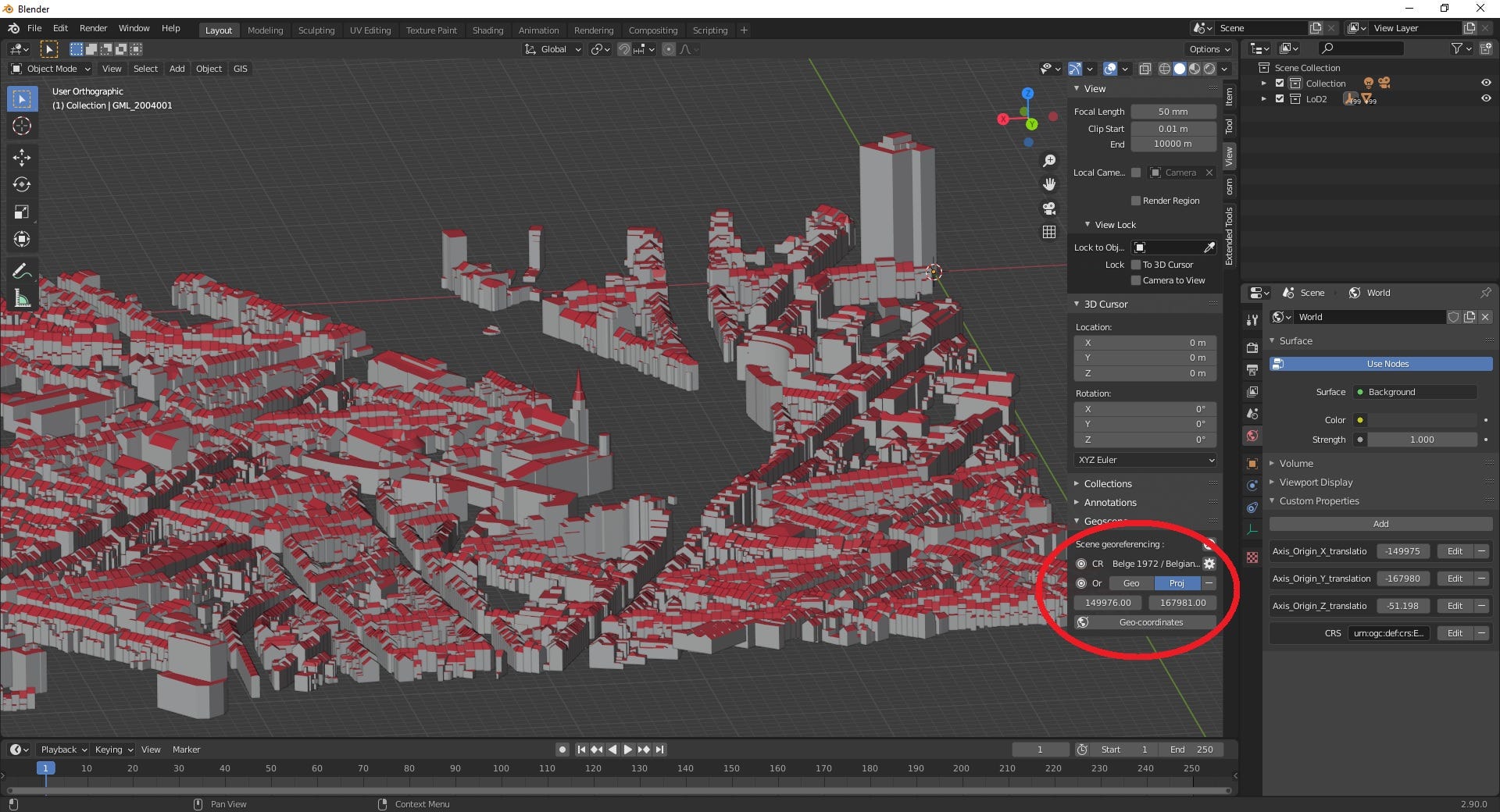Open the XYZ Euler rotation order dropdown

[x=1144, y=460]
